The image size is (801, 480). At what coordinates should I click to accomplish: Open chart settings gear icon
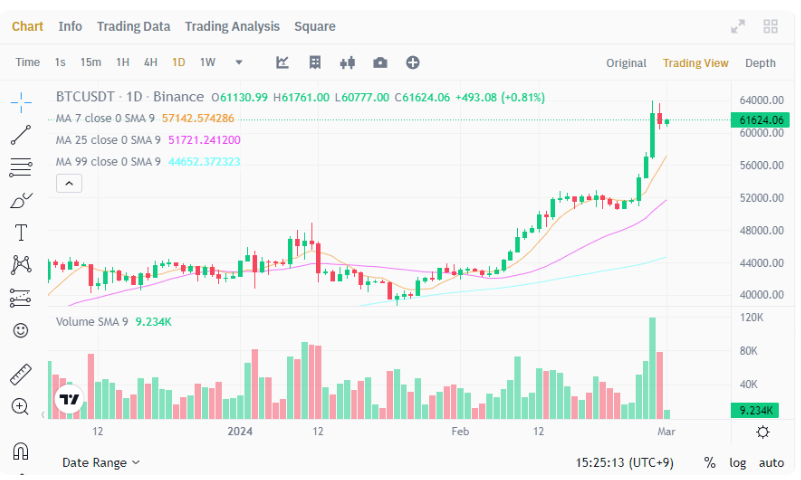point(762,432)
